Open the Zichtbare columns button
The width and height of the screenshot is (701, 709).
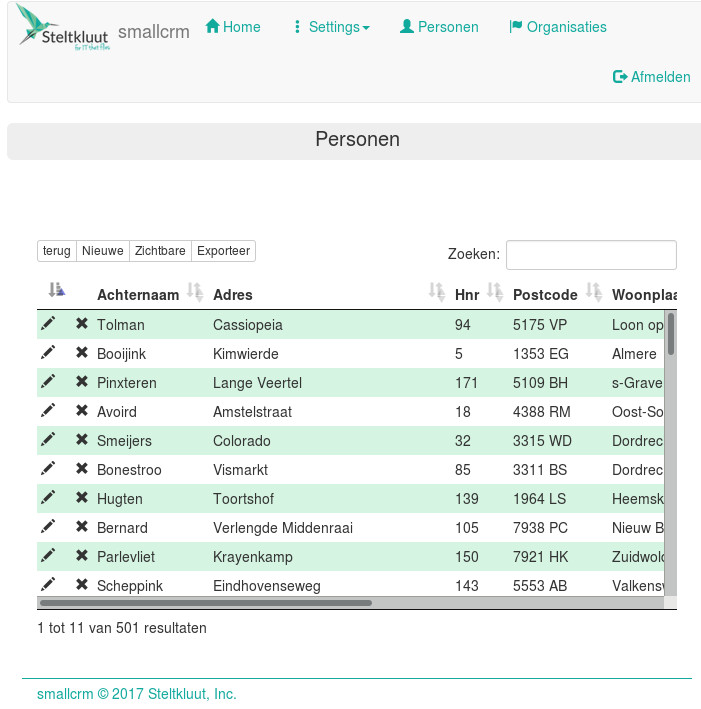click(160, 251)
